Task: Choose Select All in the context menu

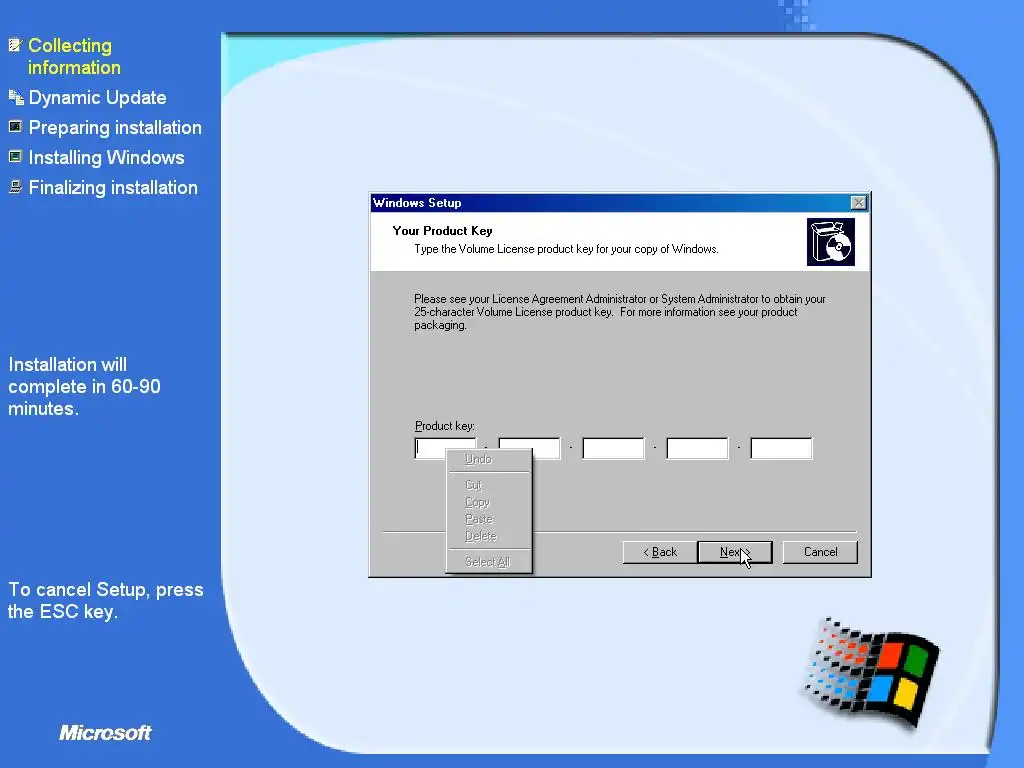Action: click(x=488, y=562)
